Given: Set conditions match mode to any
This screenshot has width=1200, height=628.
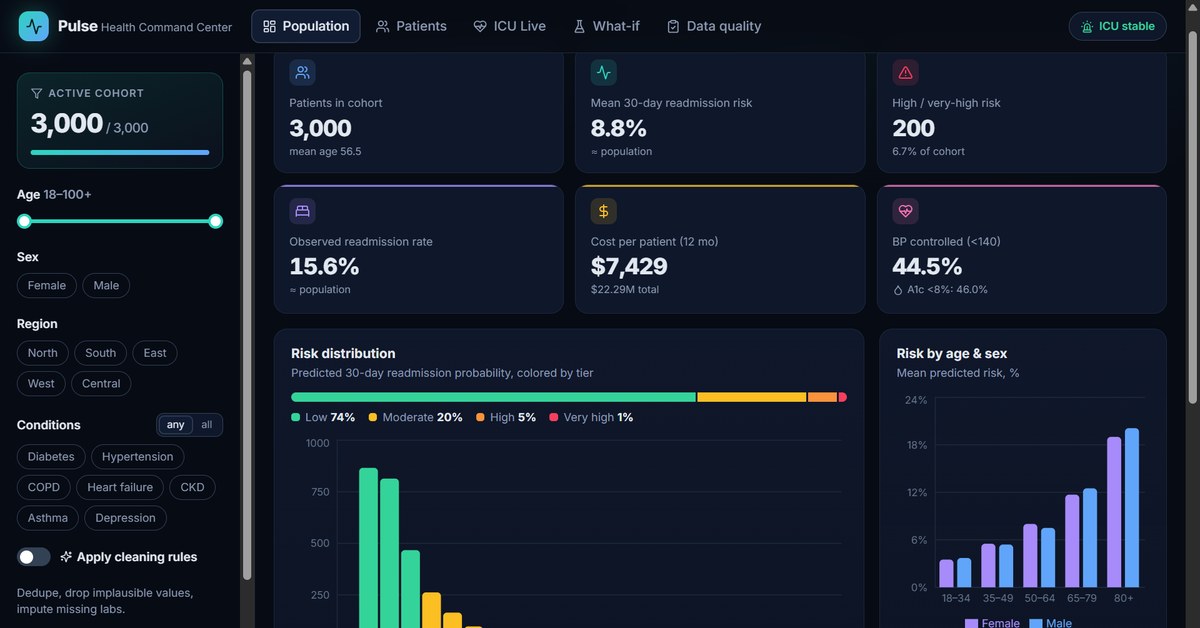Looking at the screenshot, I should click(176, 425).
